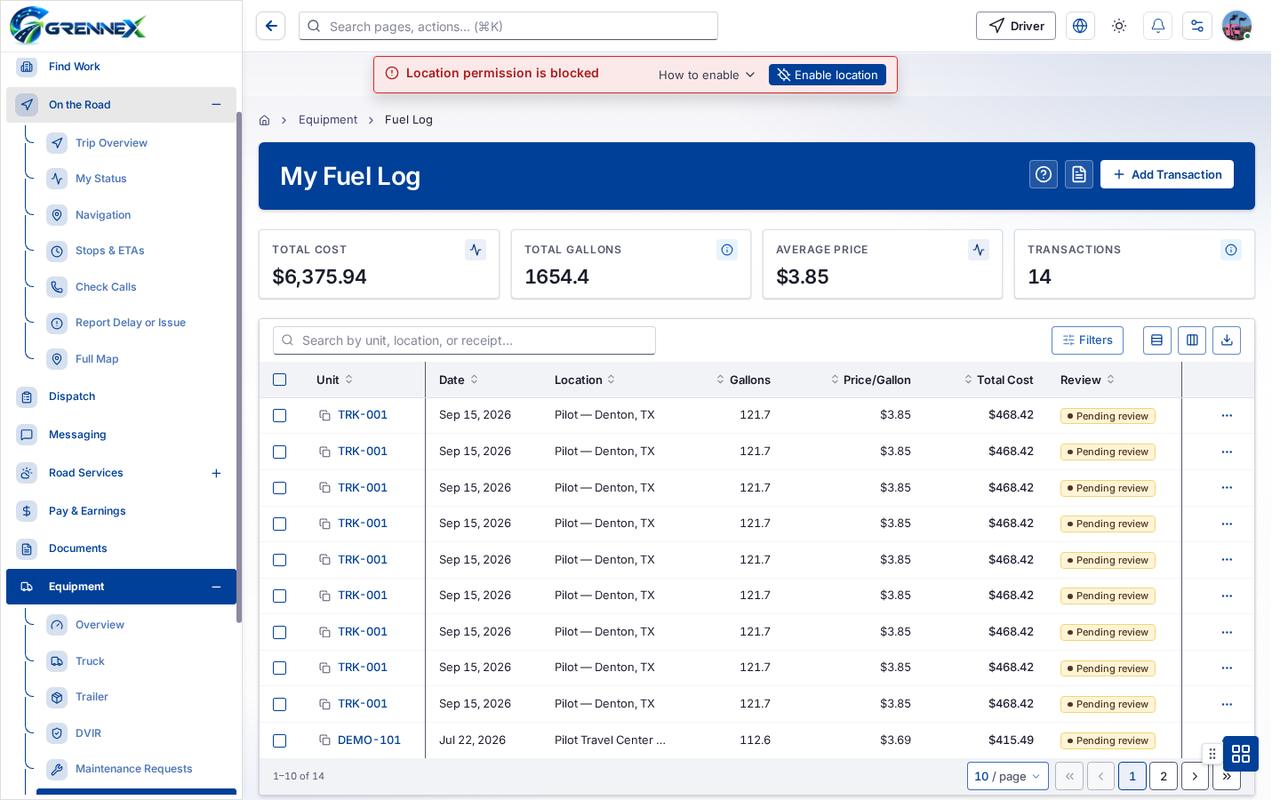
Task: Download the fuel log table
Action: tap(1227, 340)
